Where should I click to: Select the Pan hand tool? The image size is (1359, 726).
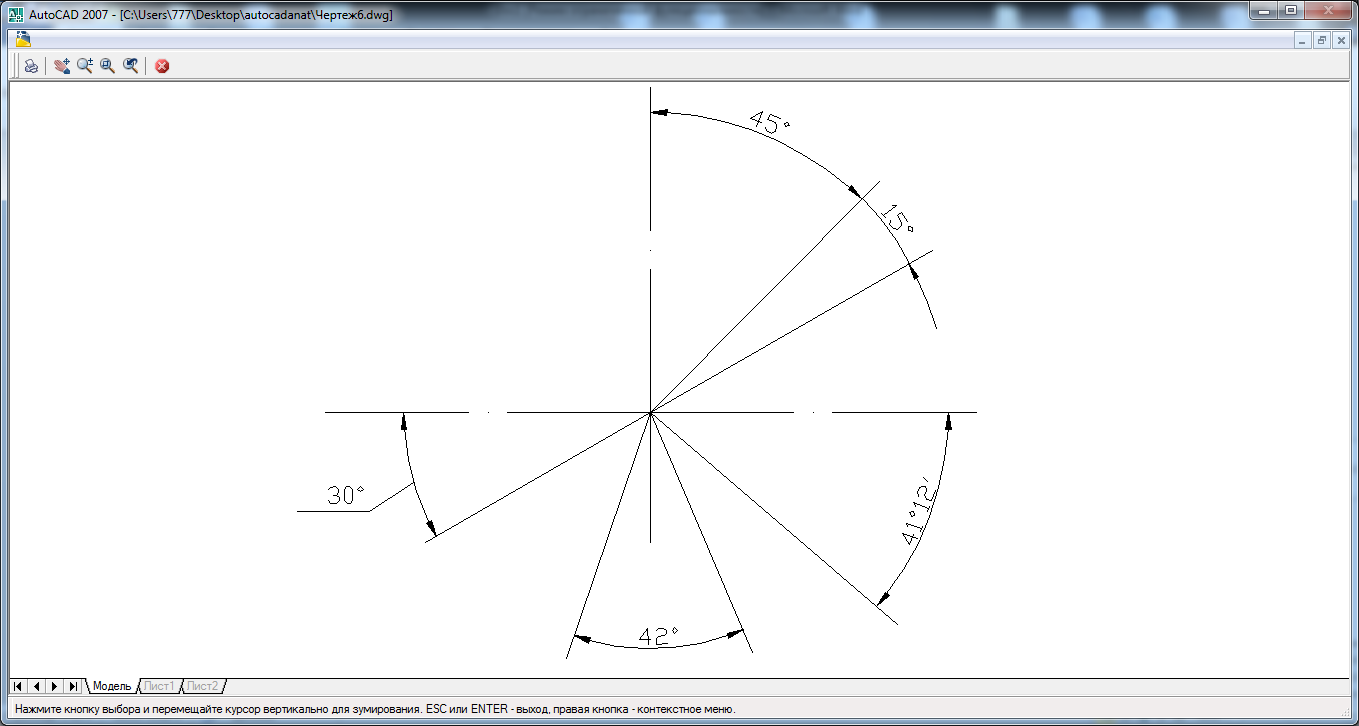[x=62, y=66]
